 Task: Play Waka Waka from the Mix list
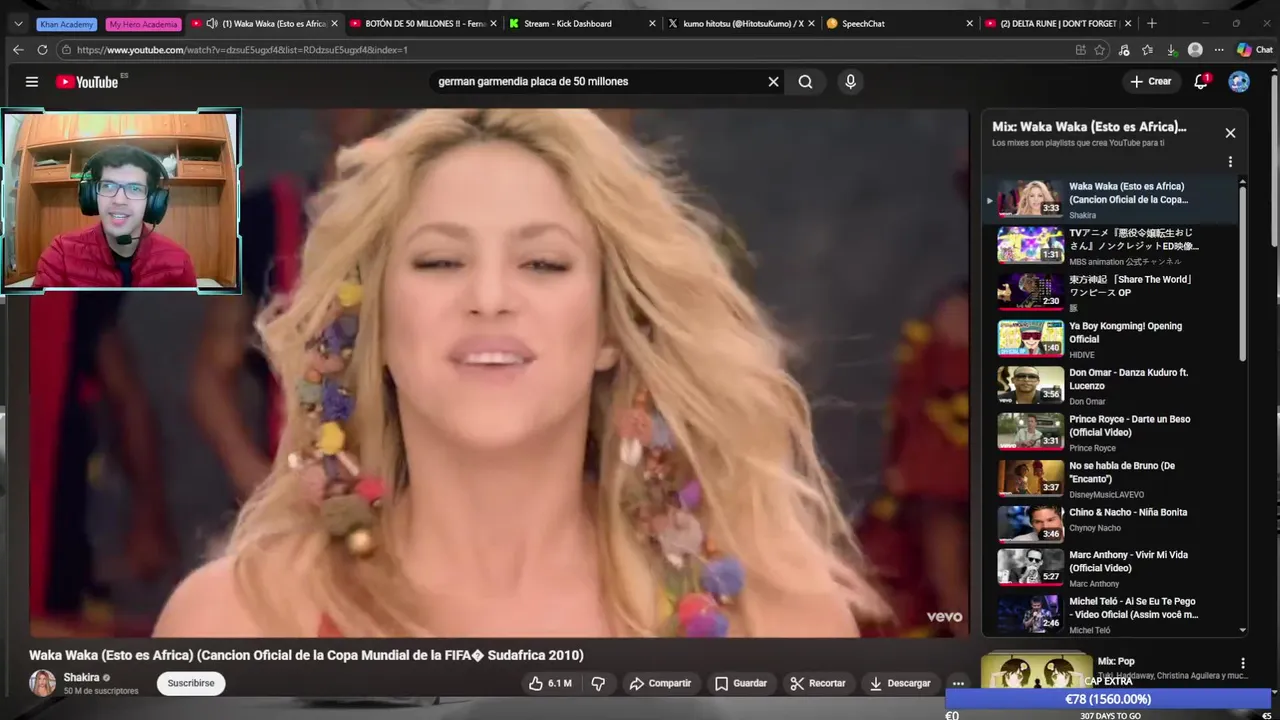click(x=1110, y=199)
